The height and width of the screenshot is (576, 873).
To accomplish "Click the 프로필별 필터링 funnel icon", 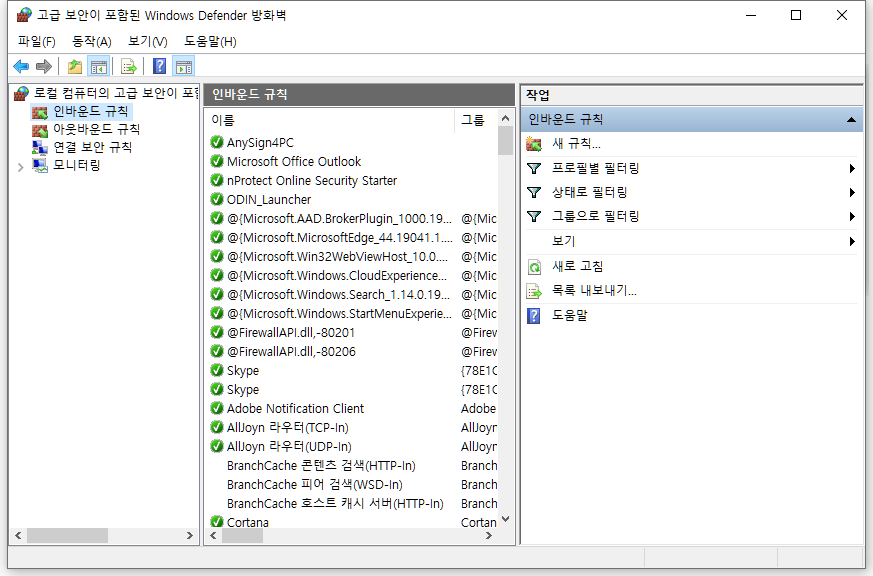I will (534, 168).
